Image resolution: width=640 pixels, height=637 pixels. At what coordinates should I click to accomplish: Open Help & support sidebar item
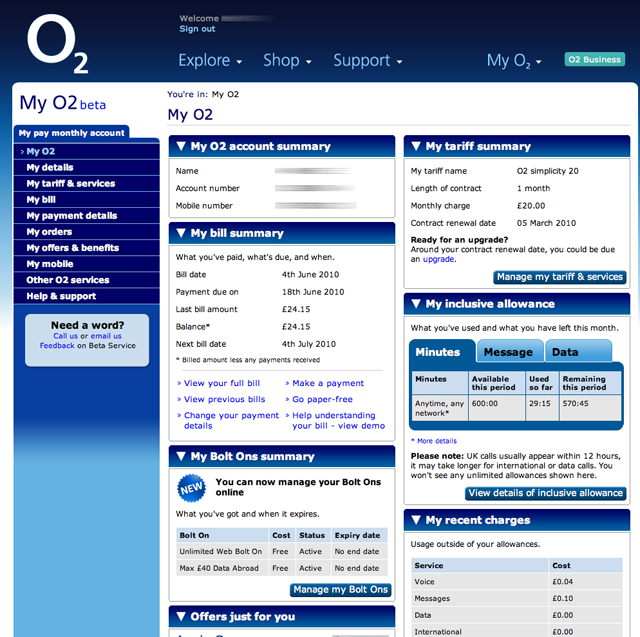(x=87, y=296)
